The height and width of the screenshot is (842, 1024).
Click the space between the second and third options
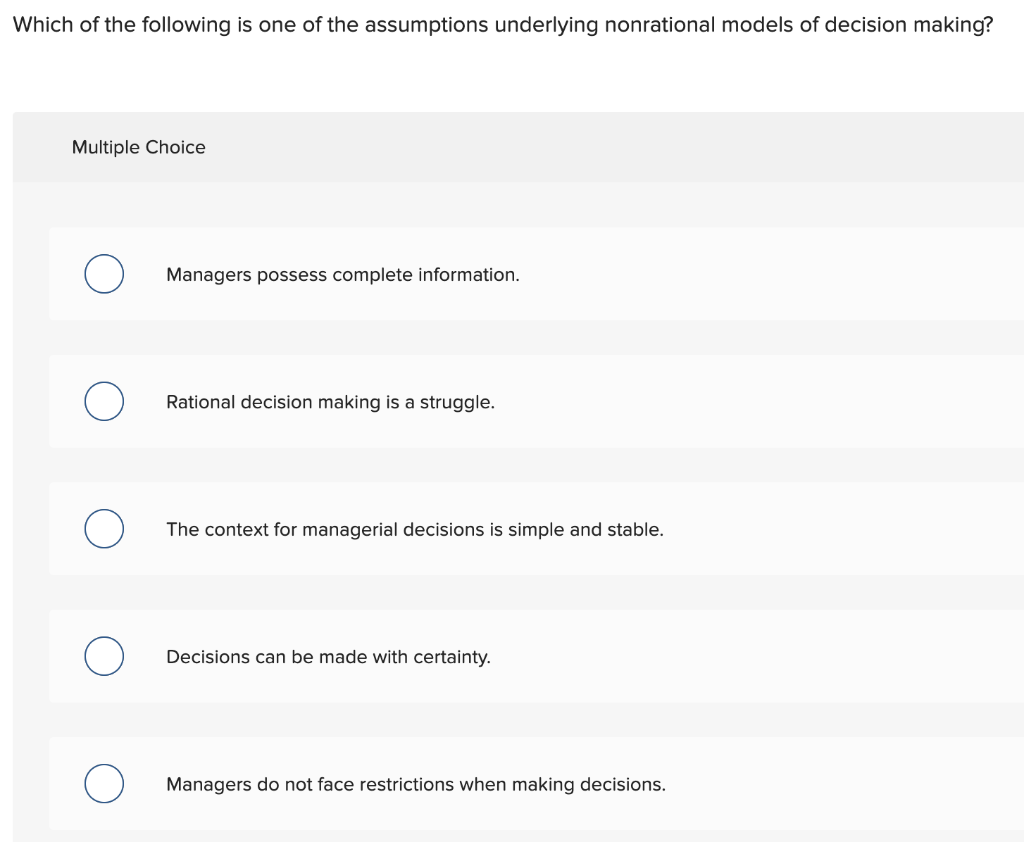[500, 465]
